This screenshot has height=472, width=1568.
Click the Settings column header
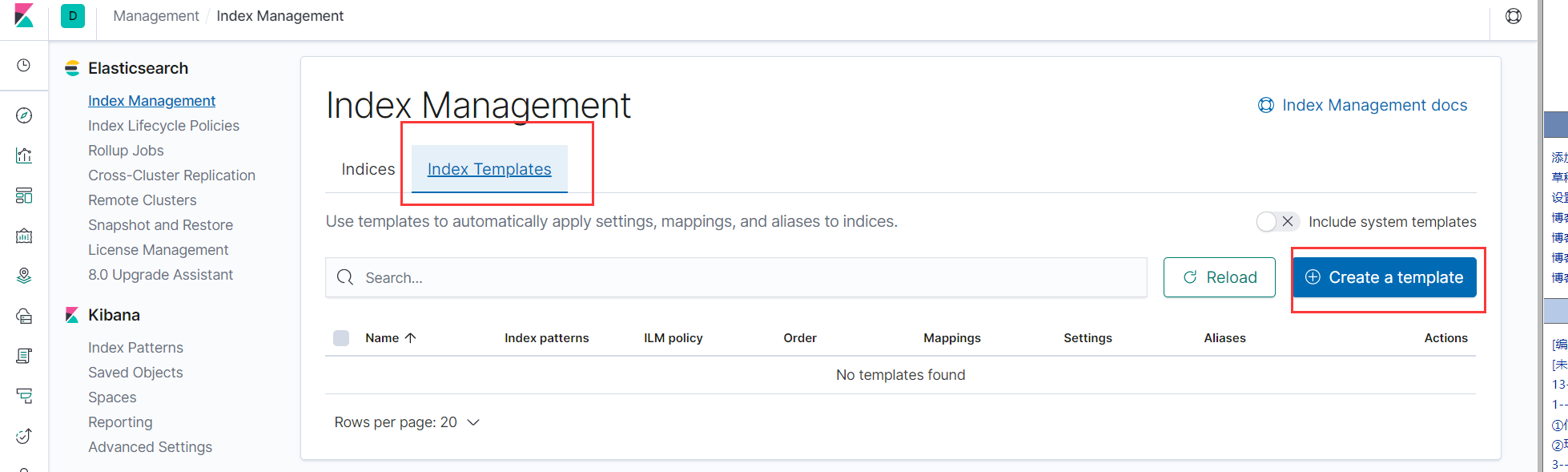(1088, 338)
